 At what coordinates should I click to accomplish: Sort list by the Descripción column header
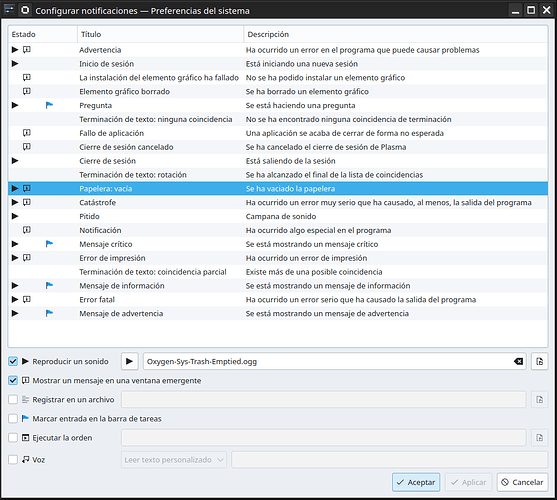[x=396, y=34]
